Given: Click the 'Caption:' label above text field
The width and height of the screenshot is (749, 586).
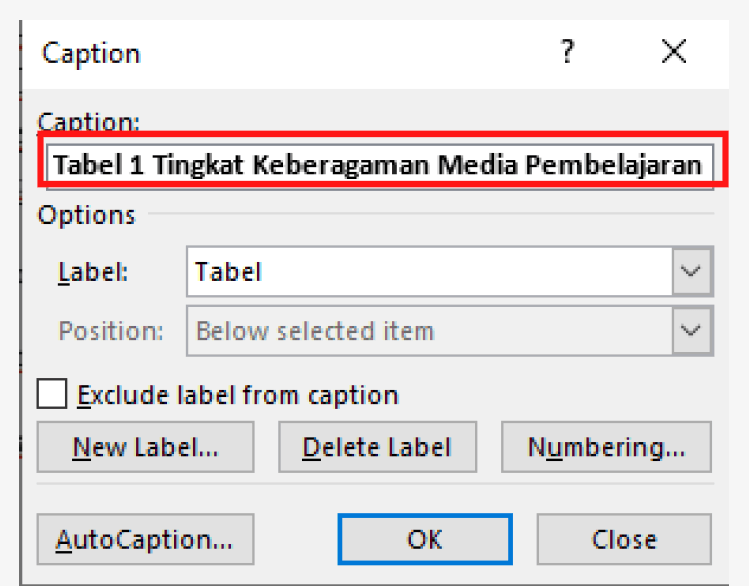Looking at the screenshot, I should pos(89,123).
